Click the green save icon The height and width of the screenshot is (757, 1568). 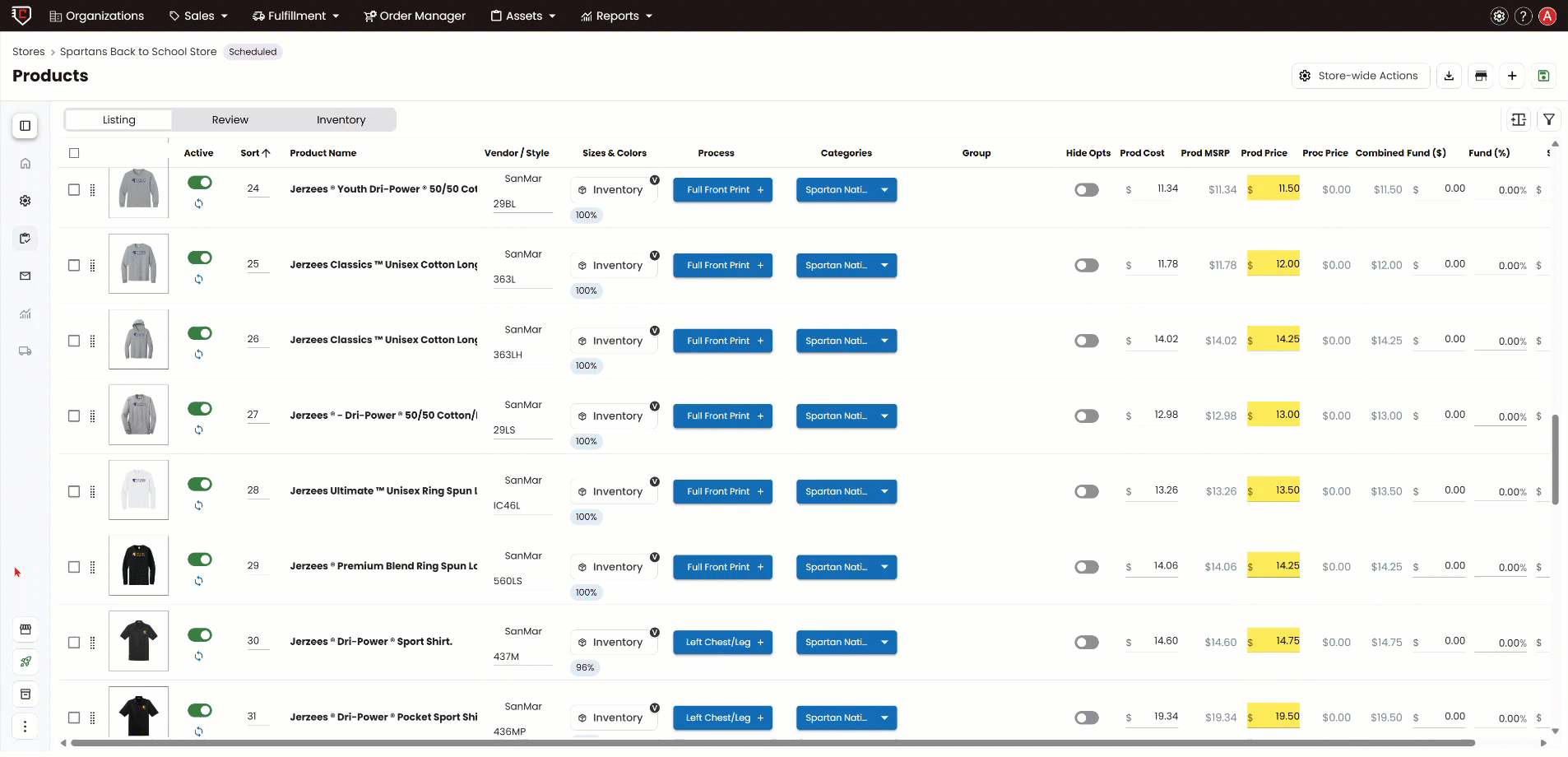(1543, 76)
